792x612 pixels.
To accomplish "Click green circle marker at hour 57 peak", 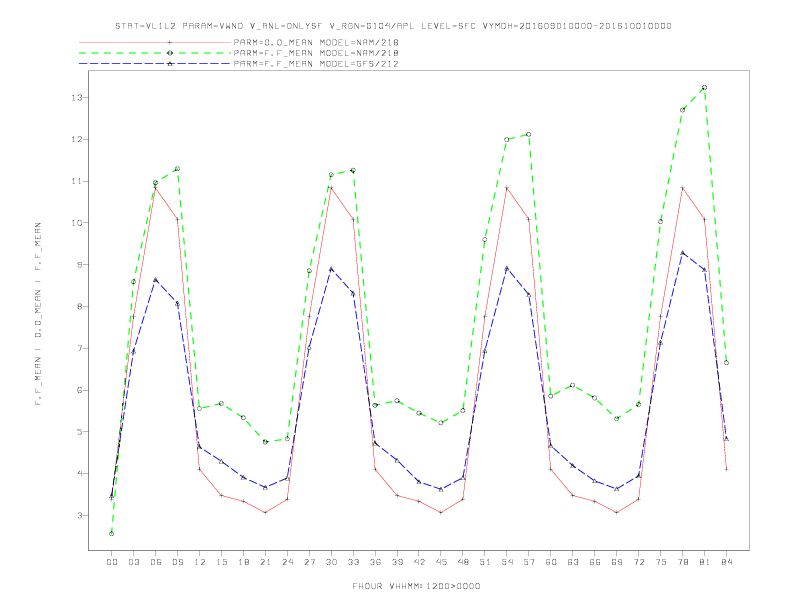I will click(528, 134).
